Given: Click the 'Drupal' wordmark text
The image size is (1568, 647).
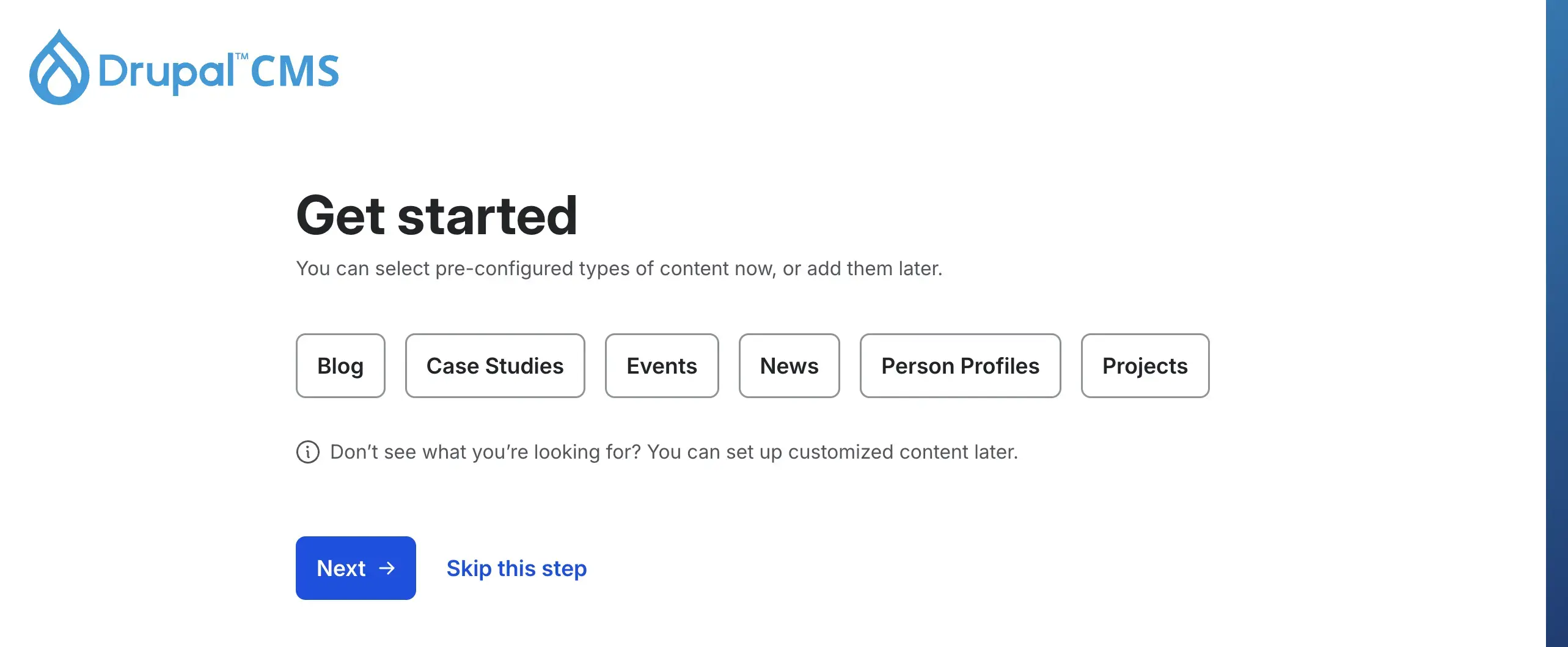Looking at the screenshot, I should tap(166, 73).
